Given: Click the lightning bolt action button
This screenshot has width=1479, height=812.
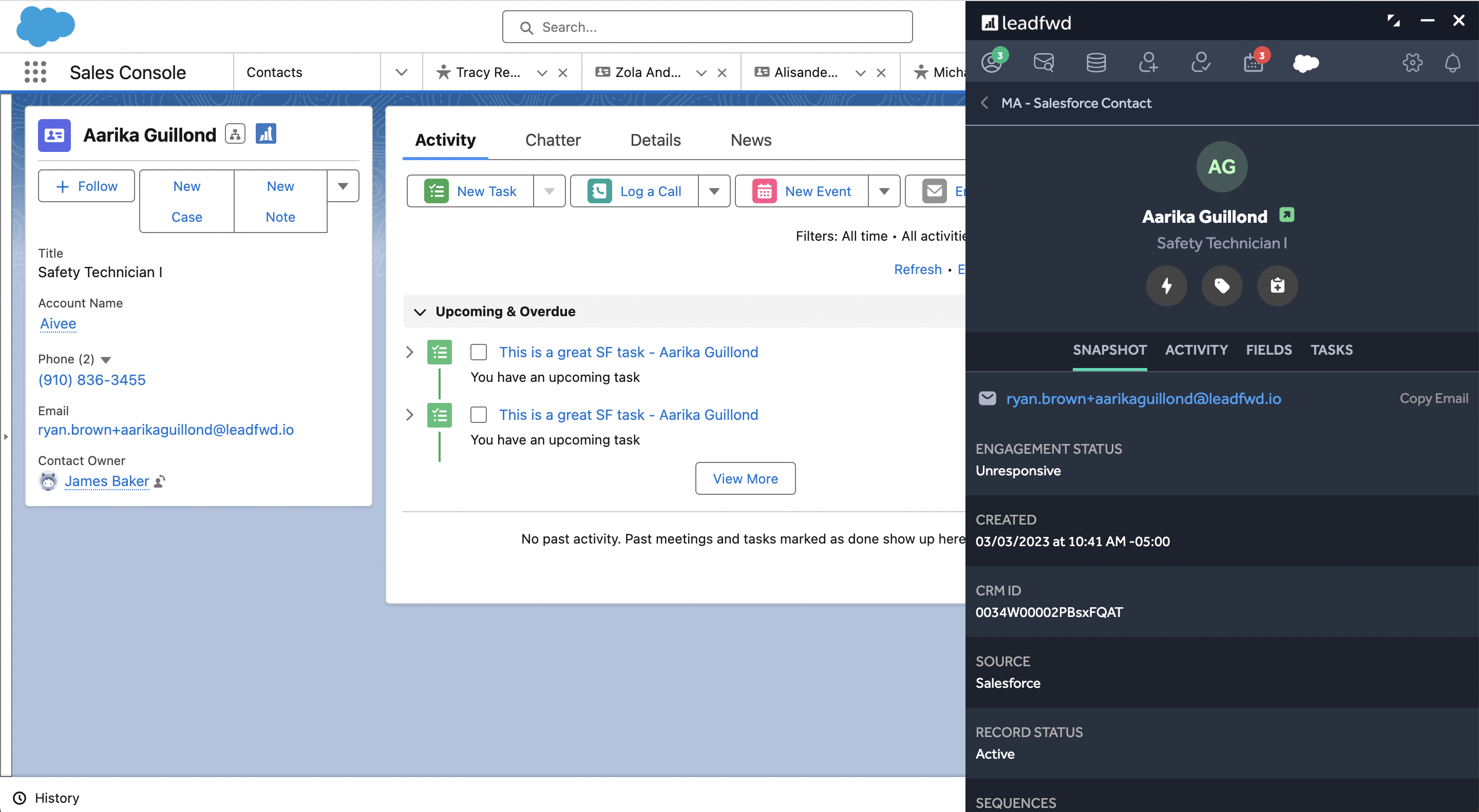Looking at the screenshot, I should click(x=1167, y=286).
